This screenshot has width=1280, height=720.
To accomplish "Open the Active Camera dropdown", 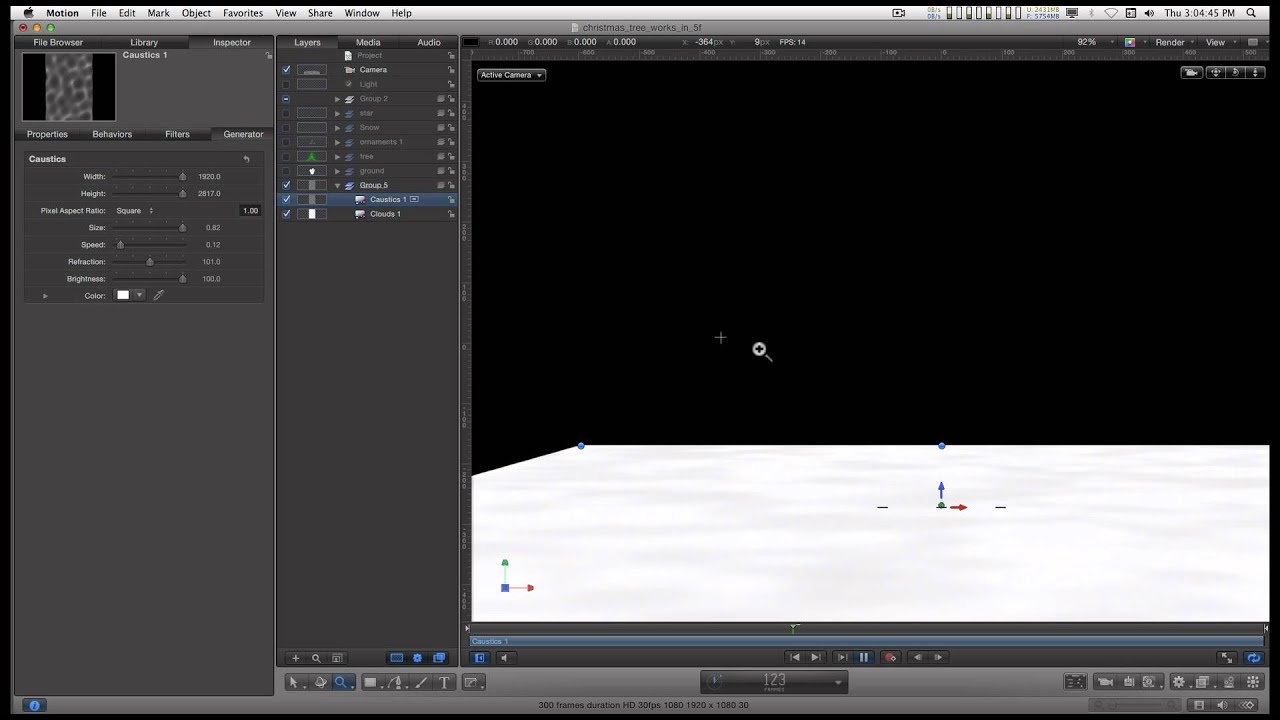I will tap(511, 75).
